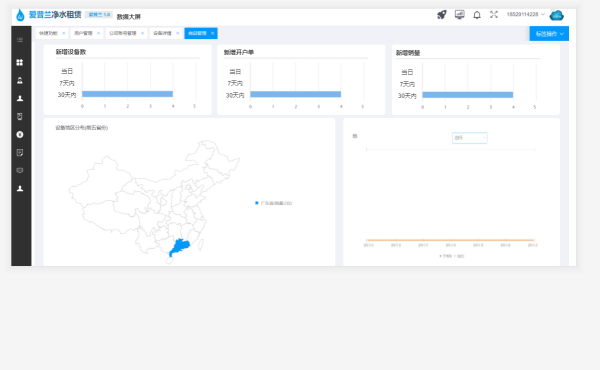
Task: Click the version 1.0 badge
Action: (99, 15)
